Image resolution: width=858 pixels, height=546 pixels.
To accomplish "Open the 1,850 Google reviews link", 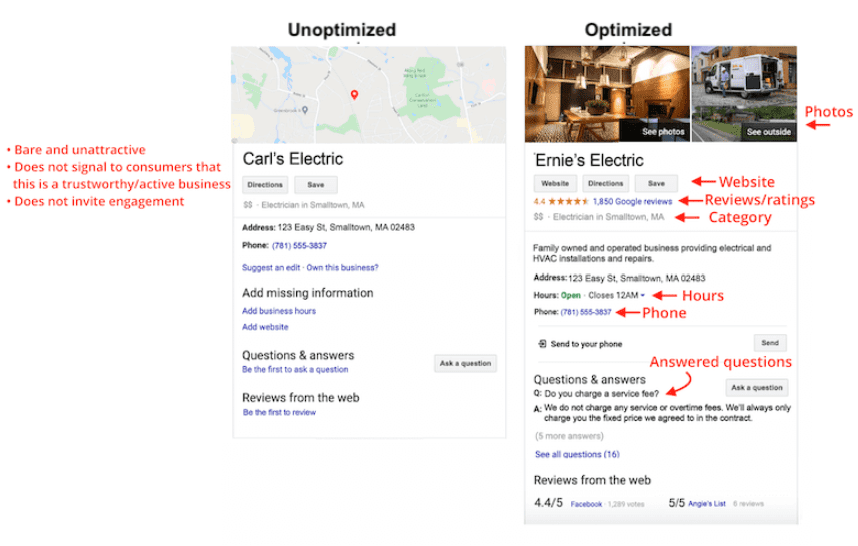I will pos(632,201).
